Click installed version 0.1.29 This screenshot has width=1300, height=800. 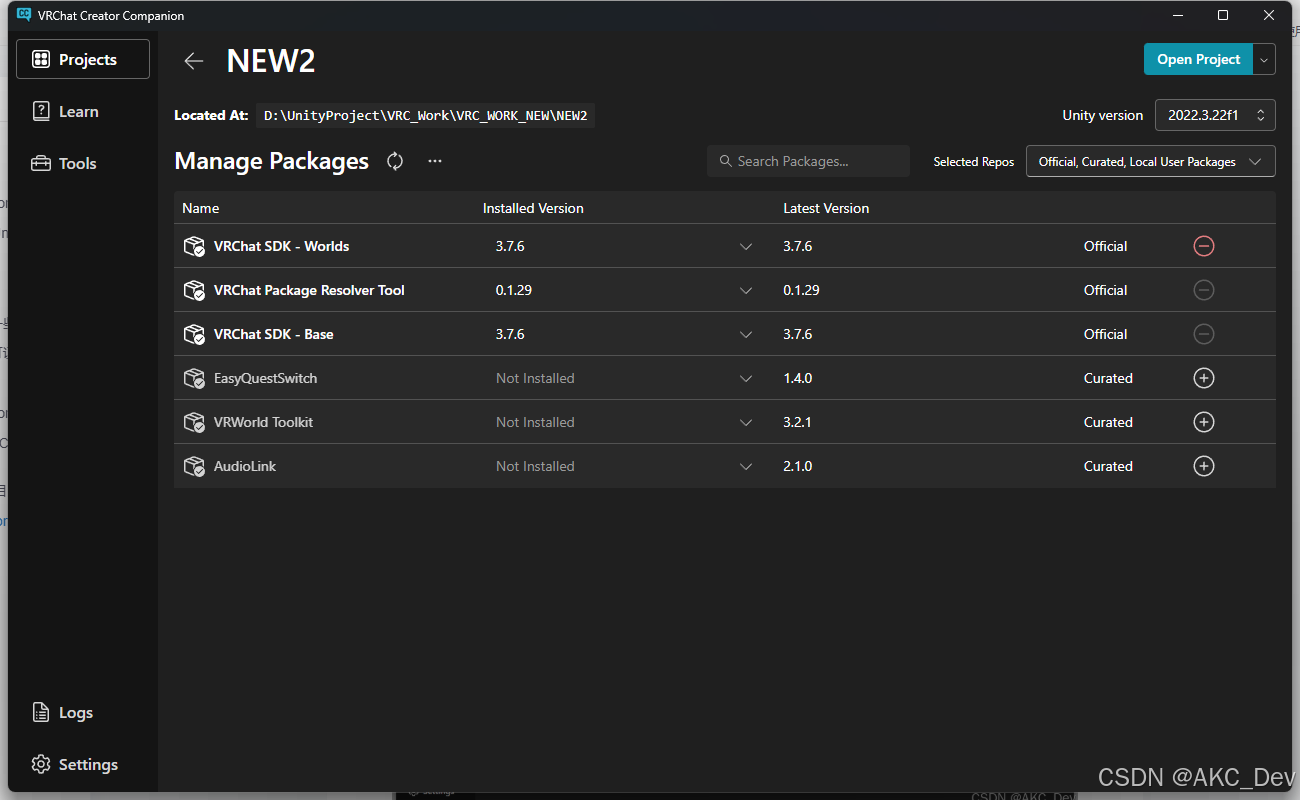(x=514, y=290)
